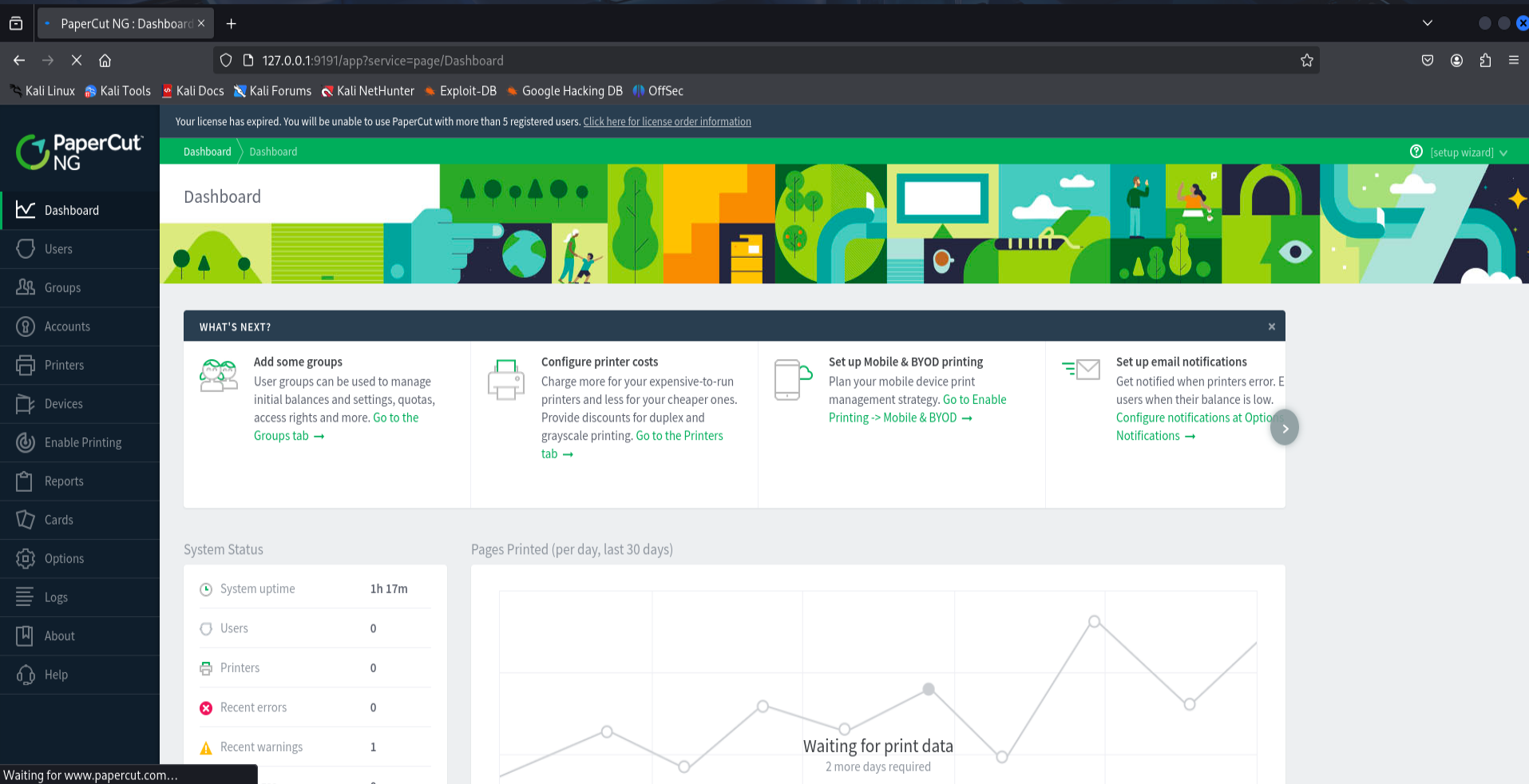The width and height of the screenshot is (1529, 784).
Task: Click the Printers icon in sidebar
Action: 26,365
